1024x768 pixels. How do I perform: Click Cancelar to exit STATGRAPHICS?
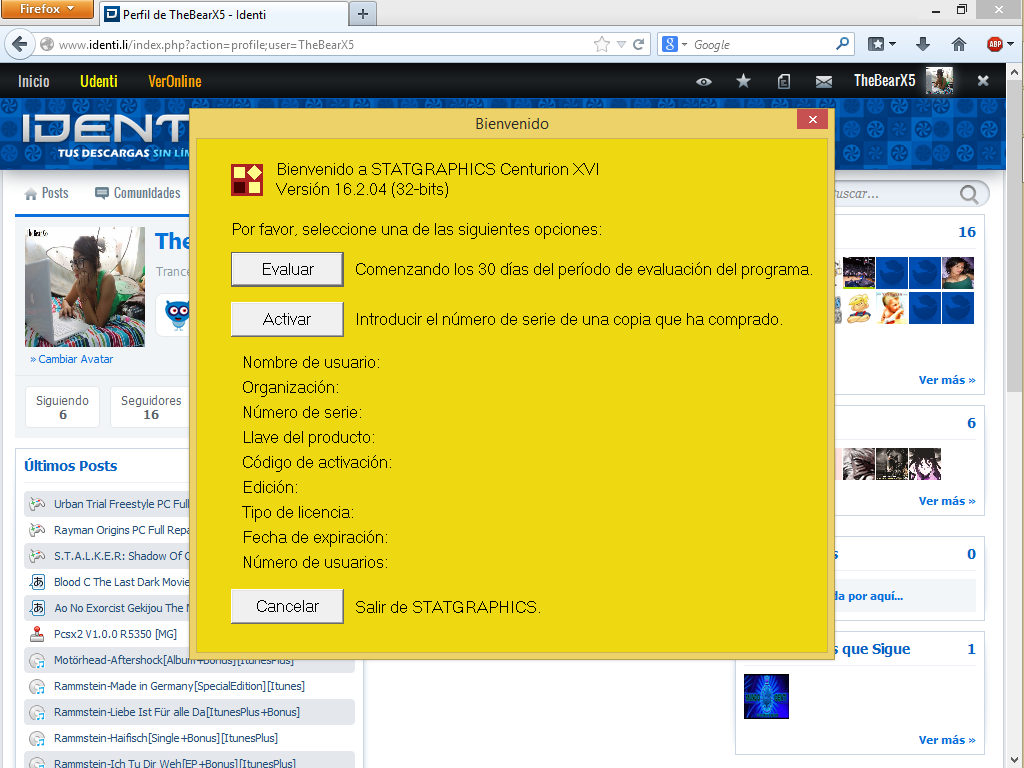pyautogui.click(x=287, y=606)
